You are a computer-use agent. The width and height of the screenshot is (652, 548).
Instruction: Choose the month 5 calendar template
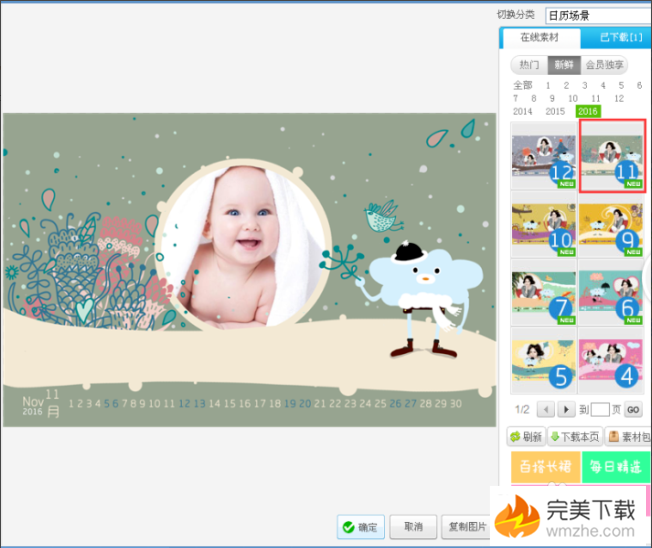tap(543, 360)
